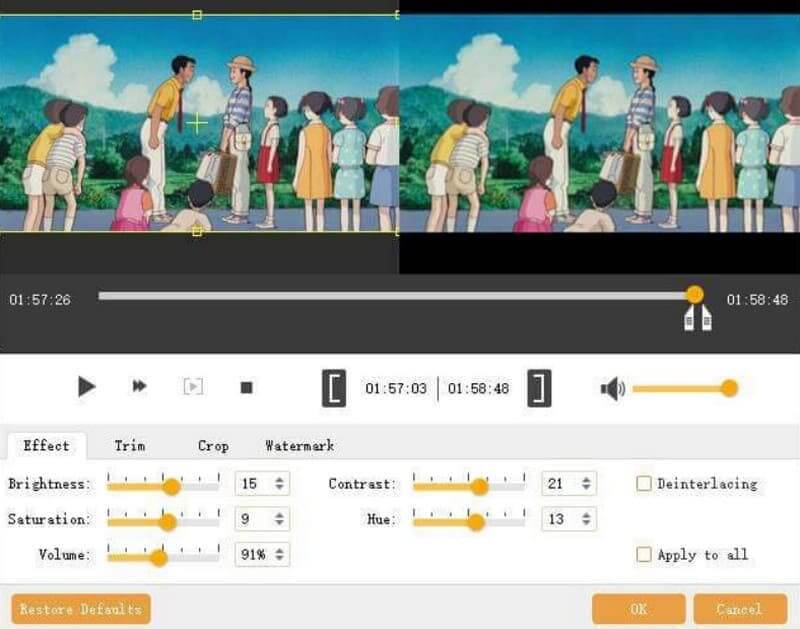
Task: Adjust the player volume slider handle
Action: (x=730, y=388)
